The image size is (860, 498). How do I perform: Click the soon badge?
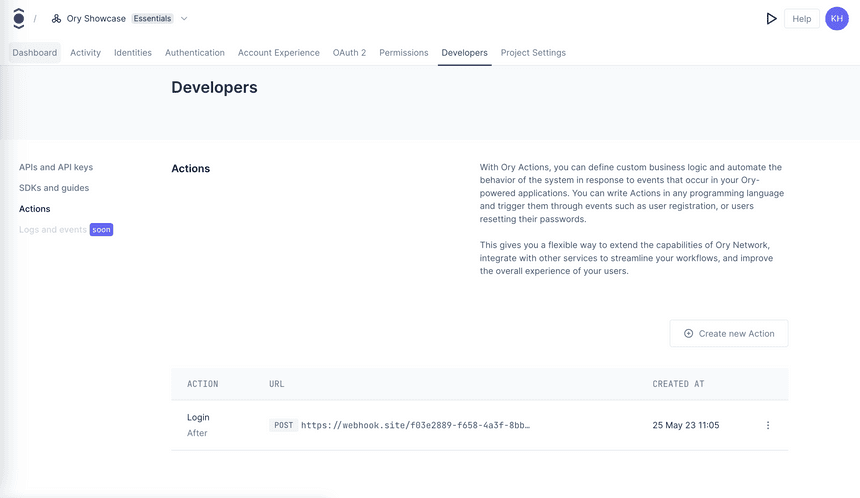[x=101, y=230]
